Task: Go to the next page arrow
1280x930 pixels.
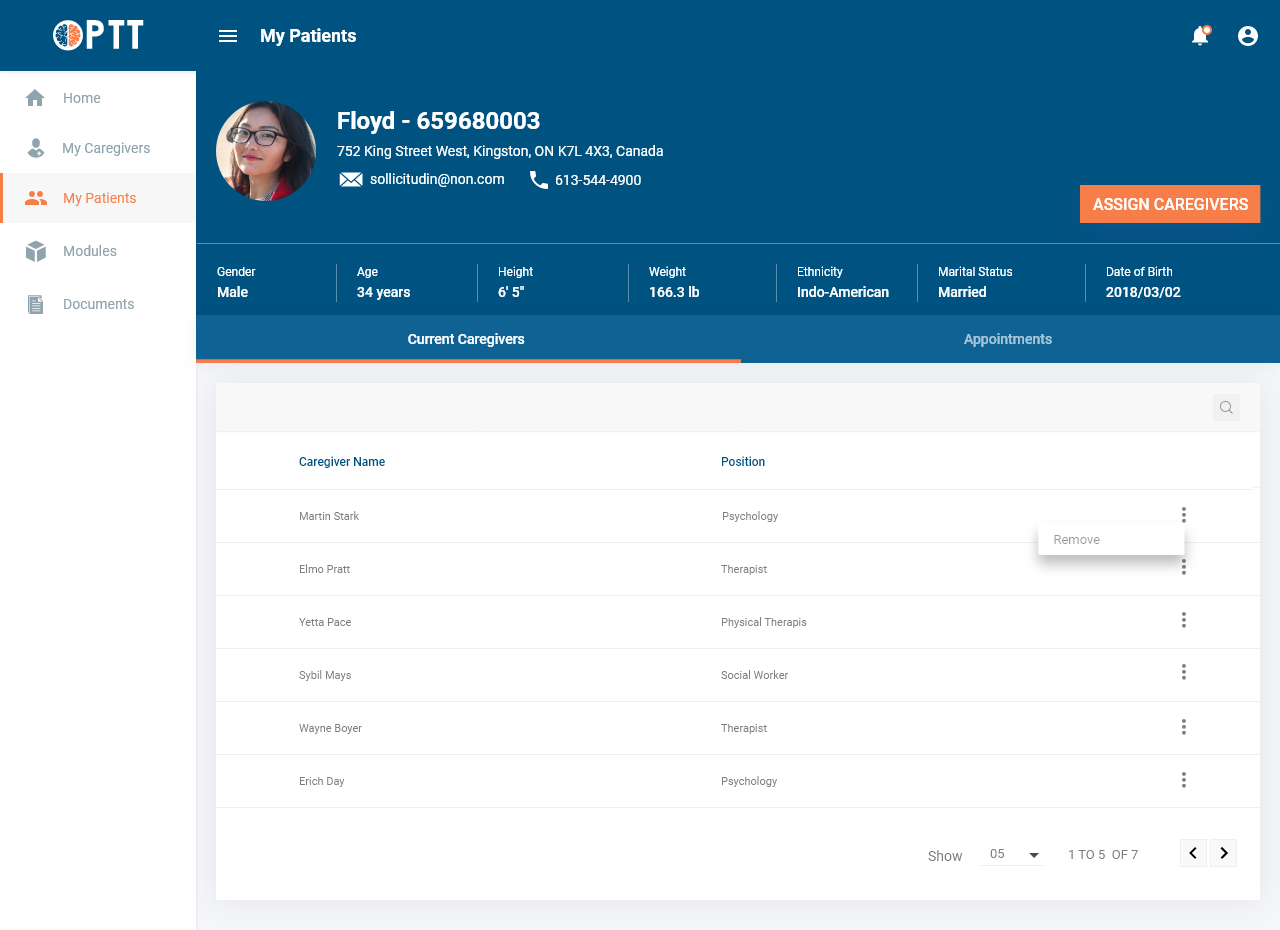Action: [1224, 853]
